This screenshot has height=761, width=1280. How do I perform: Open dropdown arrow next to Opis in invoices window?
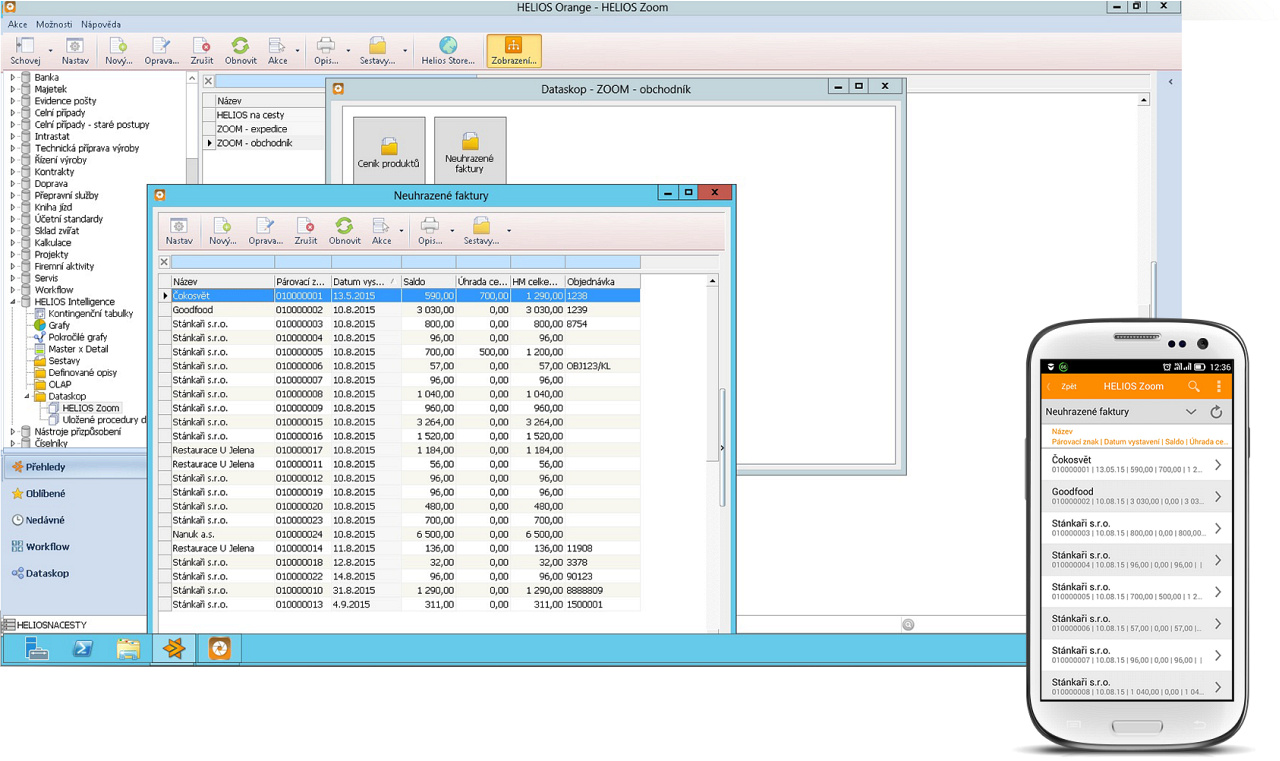tap(452, 232)
